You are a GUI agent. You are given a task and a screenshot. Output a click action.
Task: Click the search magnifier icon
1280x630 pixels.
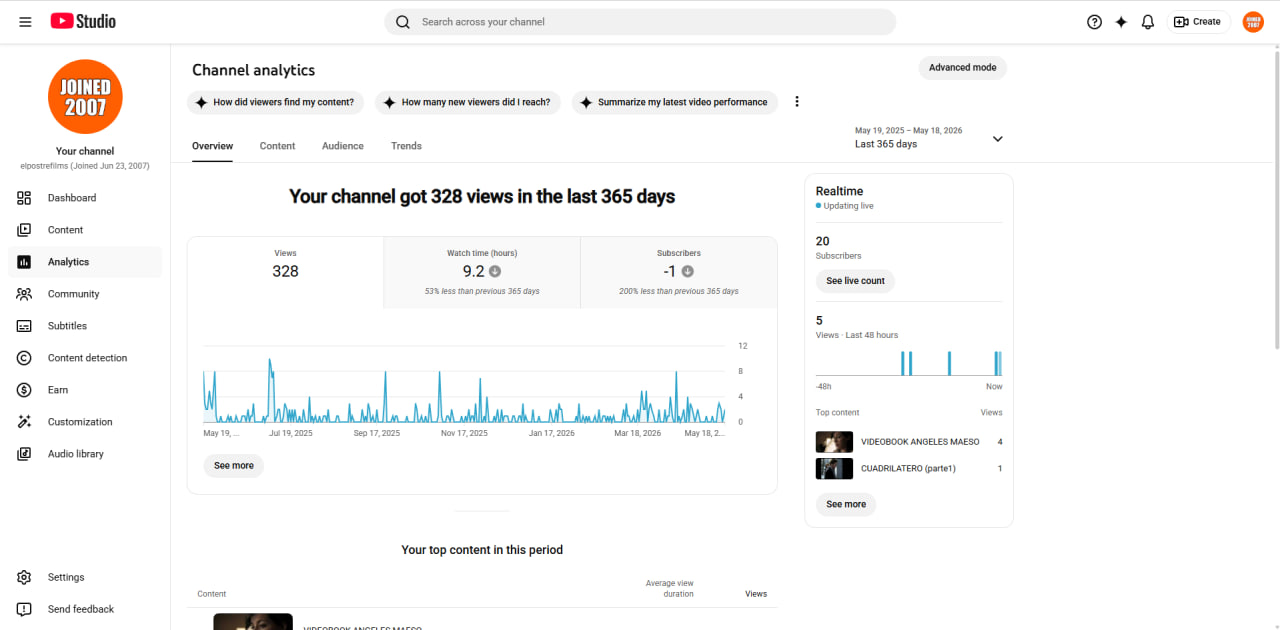click(403, 22)
